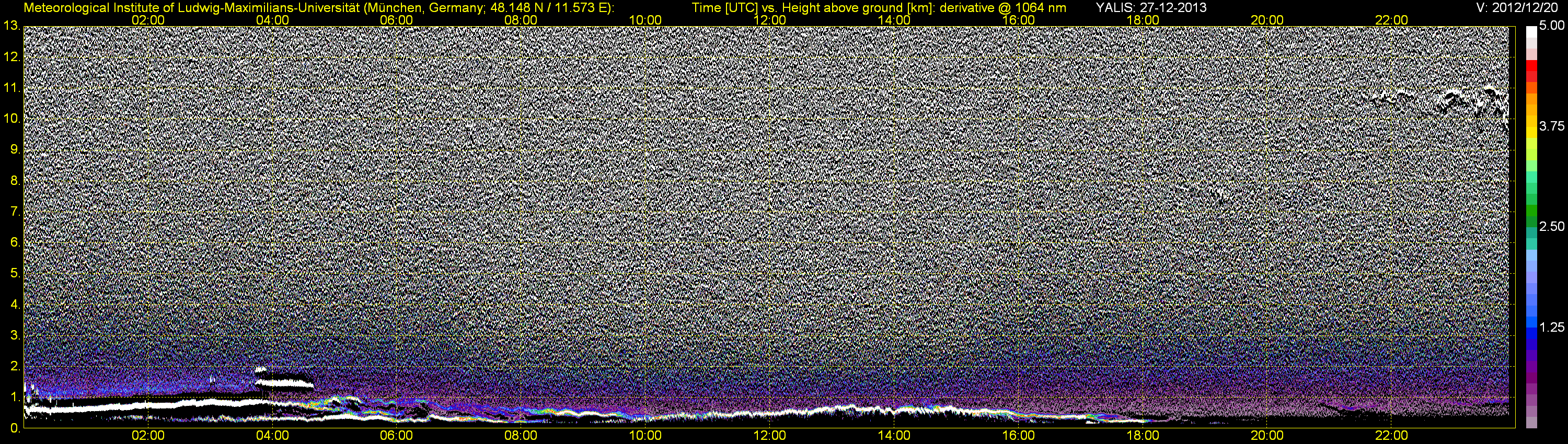Click 04:00 on the bottom time axis
This screenshot has height=444, width=1568.
[272, 436]
